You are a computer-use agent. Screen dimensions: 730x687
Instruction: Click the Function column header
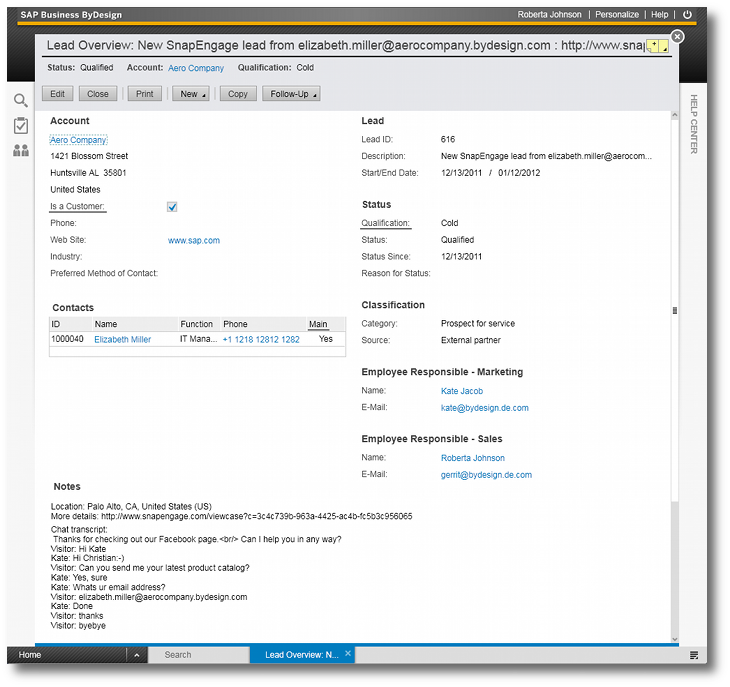point(199,324)
